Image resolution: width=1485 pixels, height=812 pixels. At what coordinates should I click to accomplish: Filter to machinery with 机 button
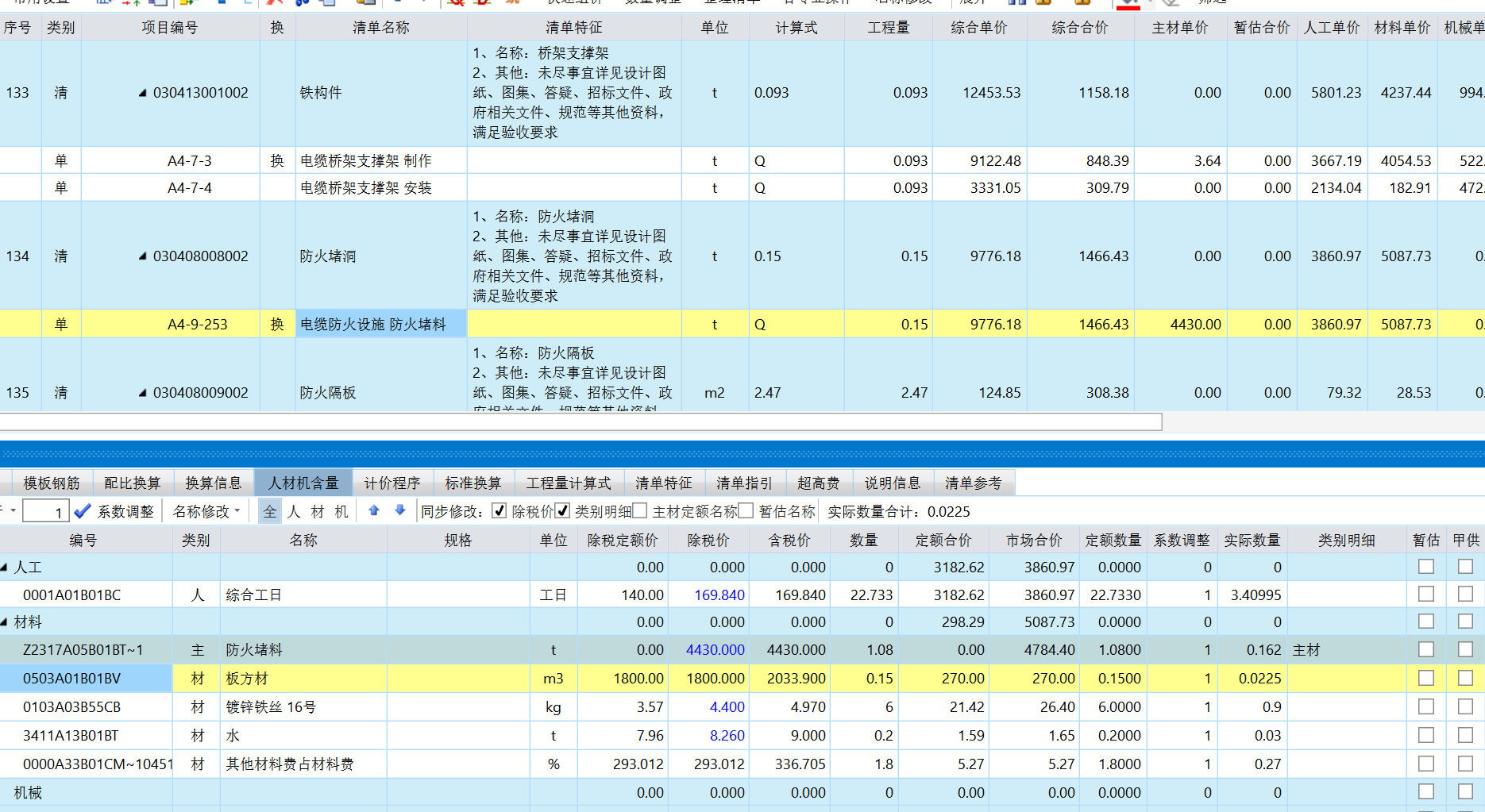342,511
